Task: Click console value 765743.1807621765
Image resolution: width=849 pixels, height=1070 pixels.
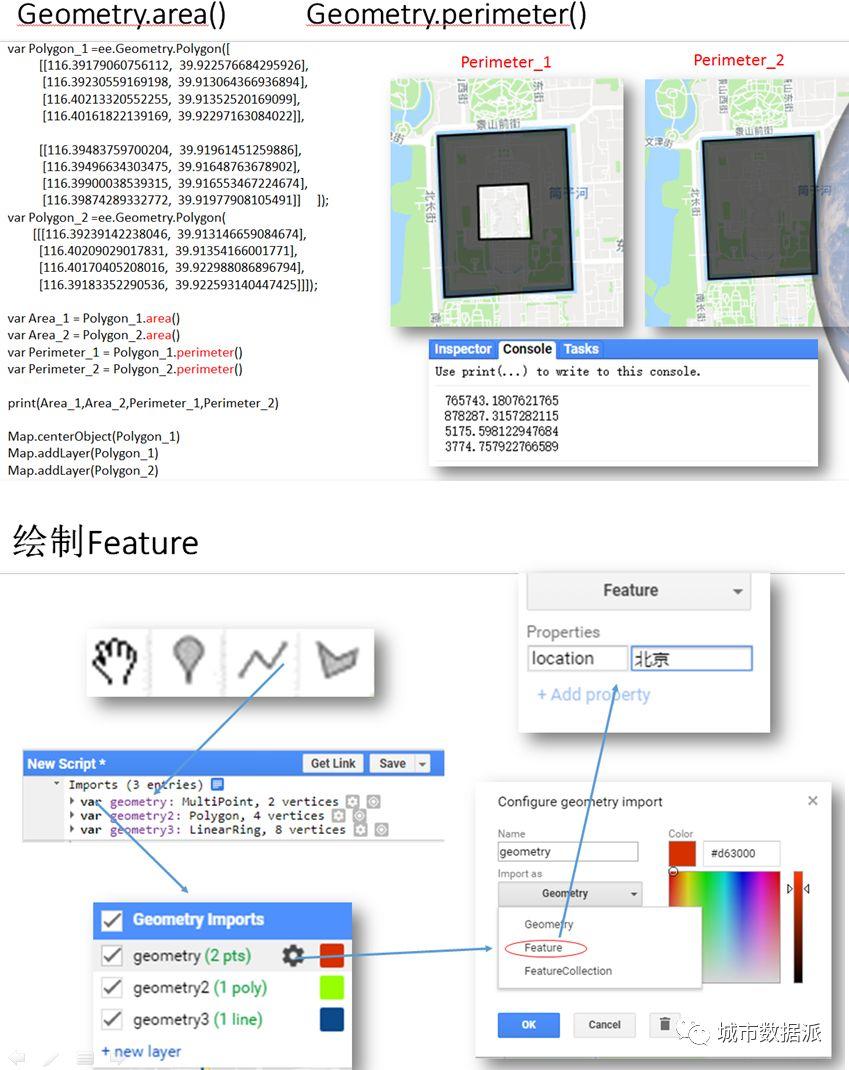Action: coord(502,401)
